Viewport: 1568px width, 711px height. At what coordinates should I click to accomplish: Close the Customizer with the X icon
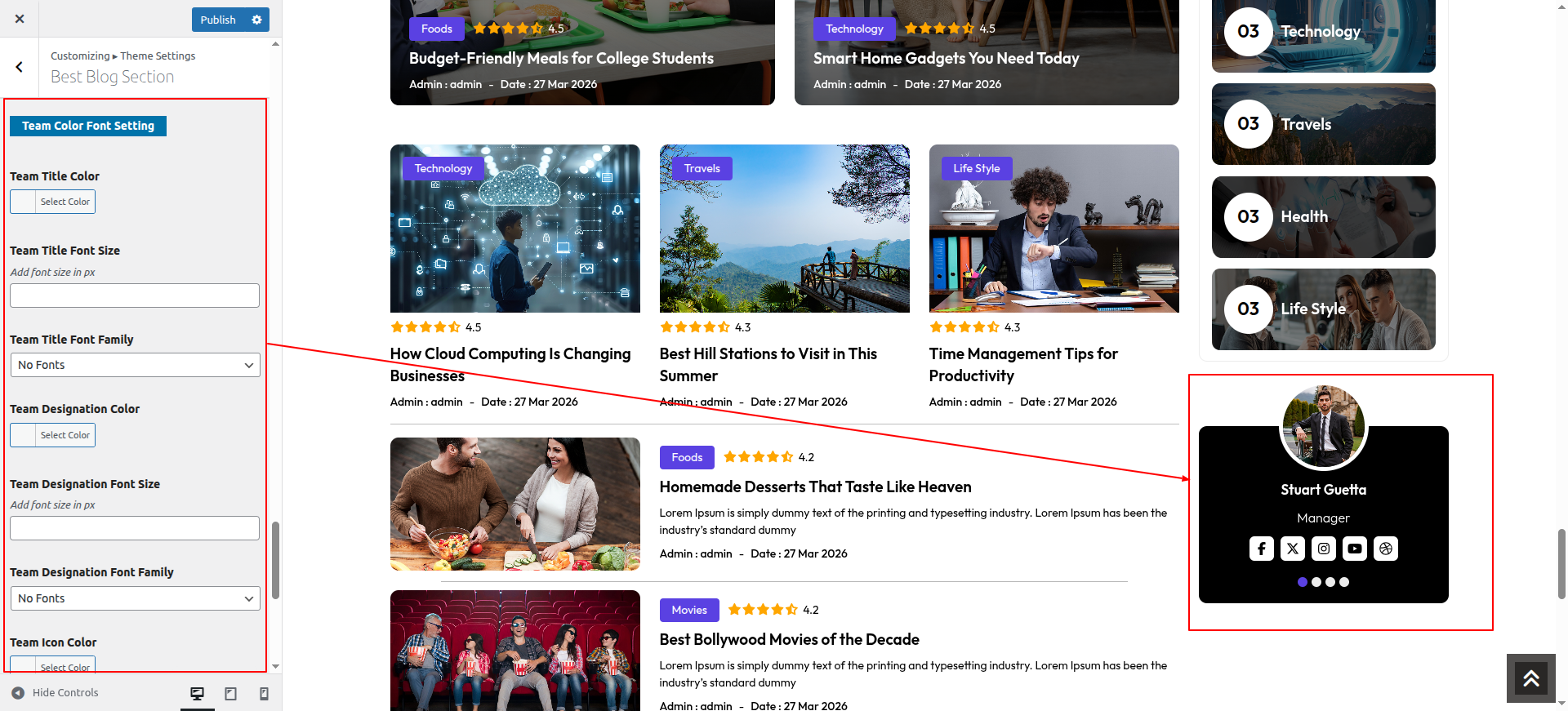pyautogui.click(x=20, y=19)
